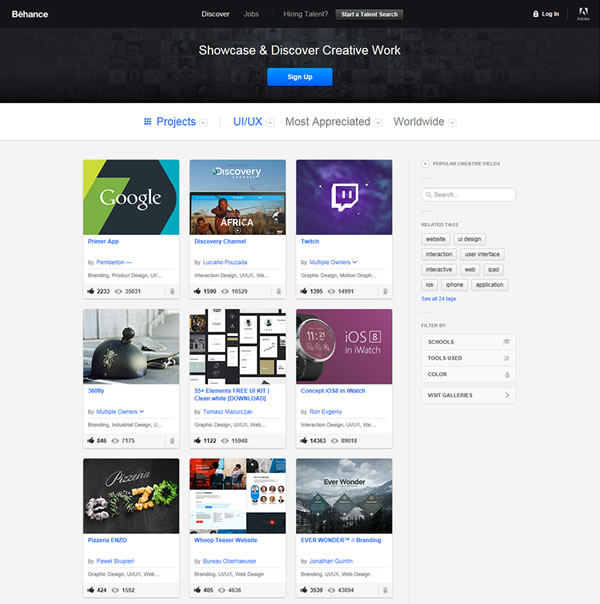This screenshot has width=600, height=604.
Task: Select the interaction tag
Action: click(439, 254)
